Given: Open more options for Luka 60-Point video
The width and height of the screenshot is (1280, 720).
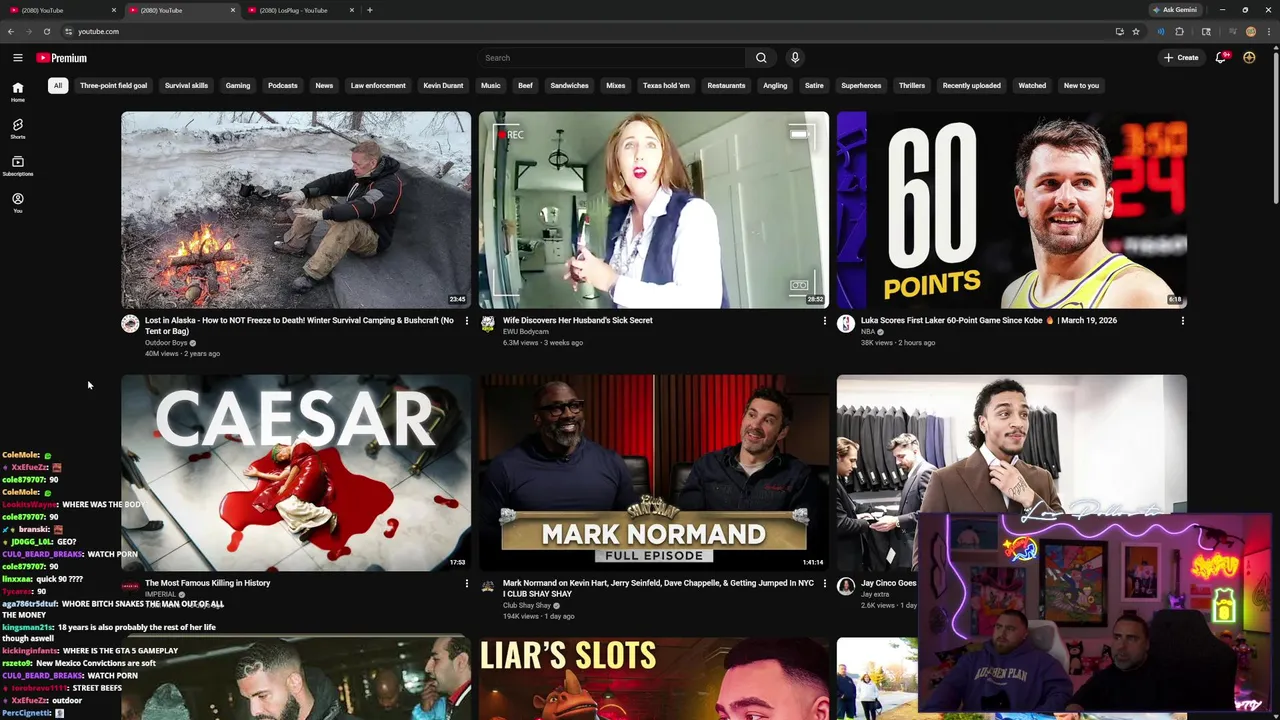Looking at the screenshot, I should coord(1182,321).
